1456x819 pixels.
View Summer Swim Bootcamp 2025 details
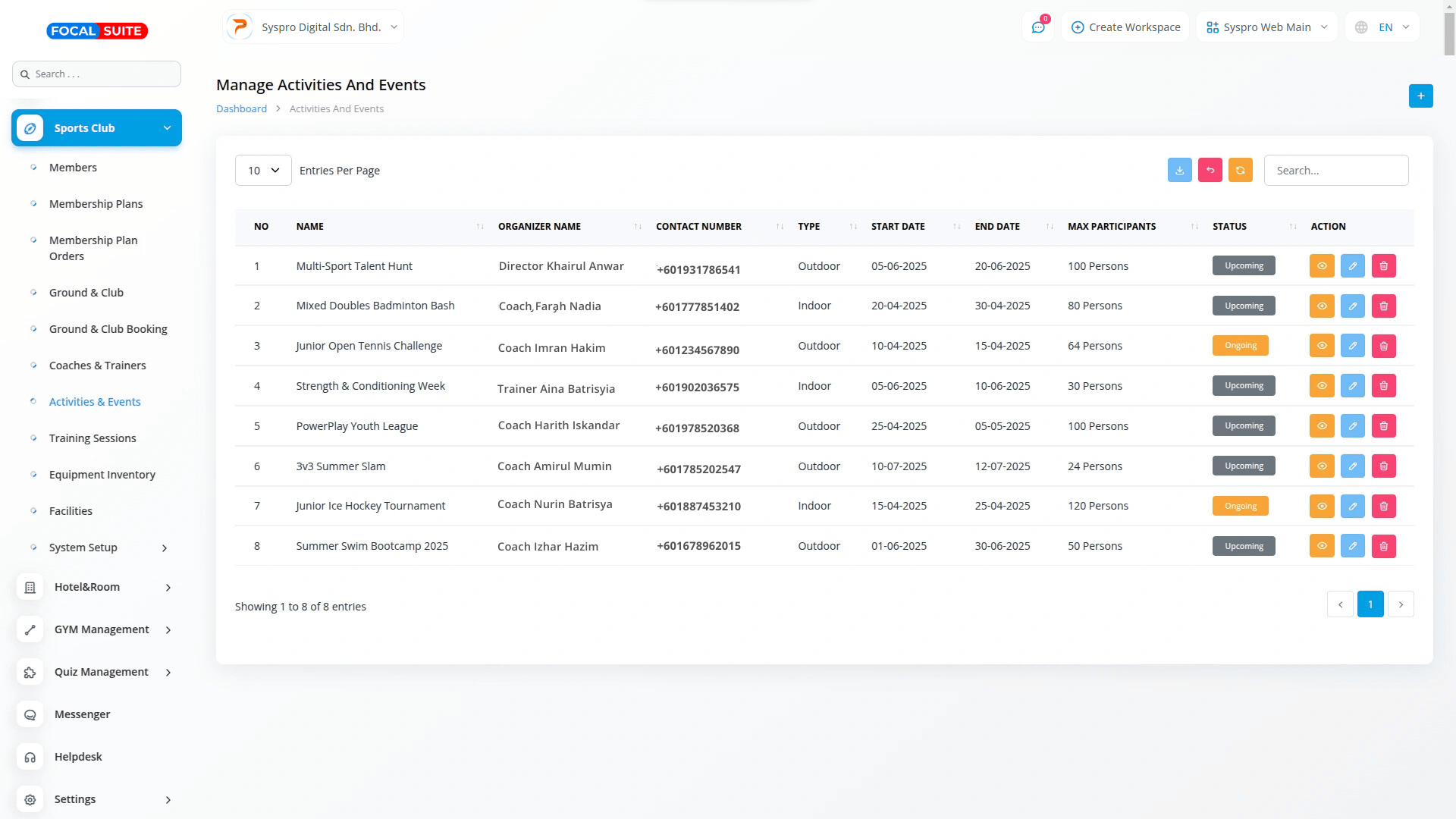pyautogui.click(x=1321, y=546)
